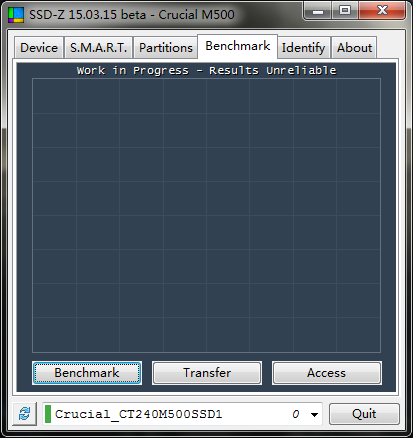Expand the drive selector dropdown arrow
This screenshot has width=413, height=438.
coord(314,415)
